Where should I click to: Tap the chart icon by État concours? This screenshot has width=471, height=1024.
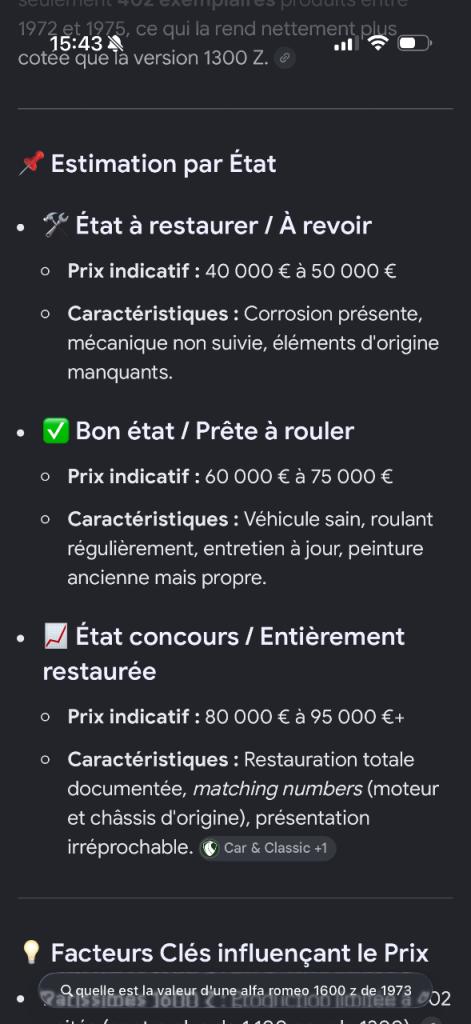point(56,637)
